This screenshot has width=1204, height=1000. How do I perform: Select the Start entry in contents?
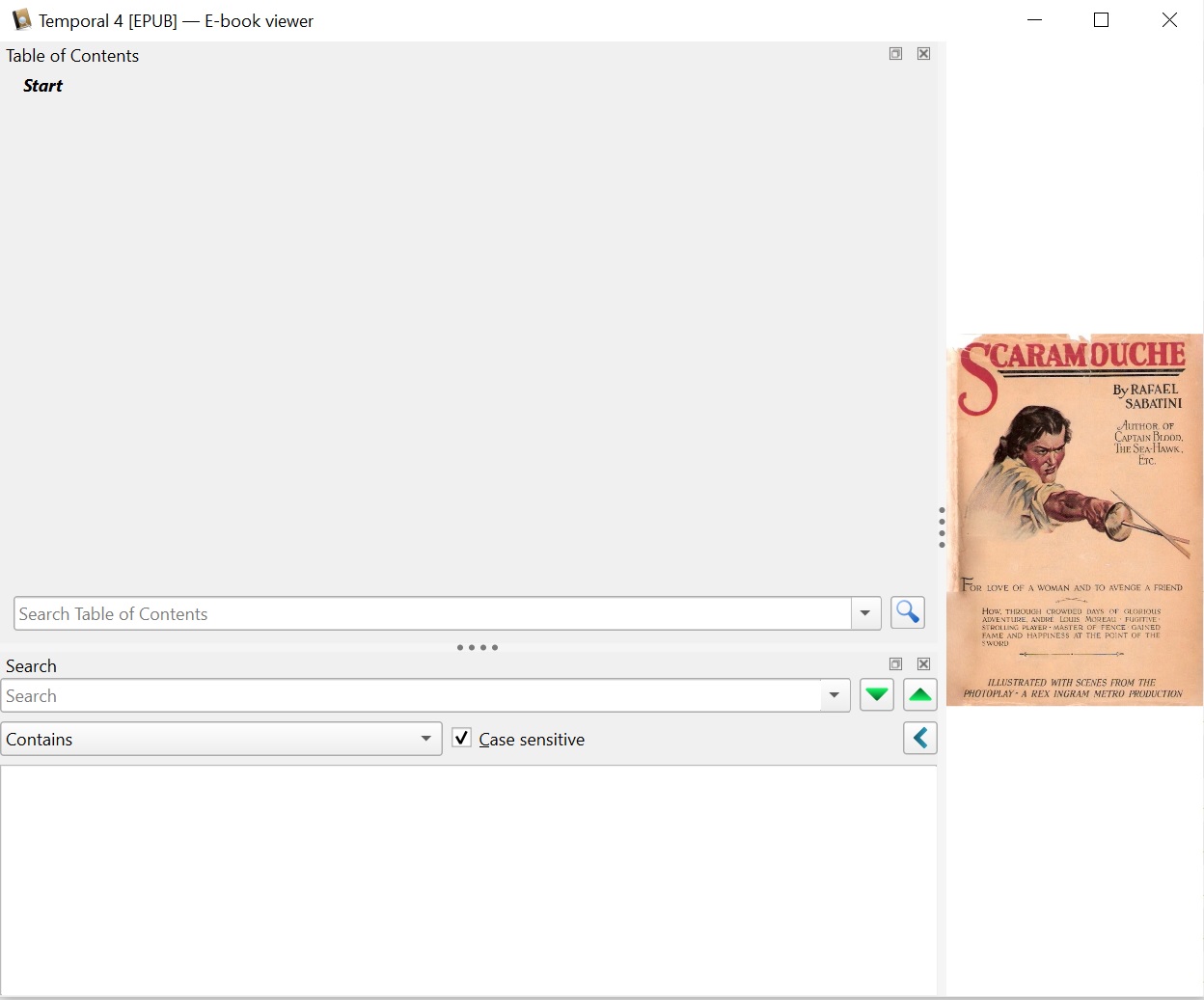(42, 86)
